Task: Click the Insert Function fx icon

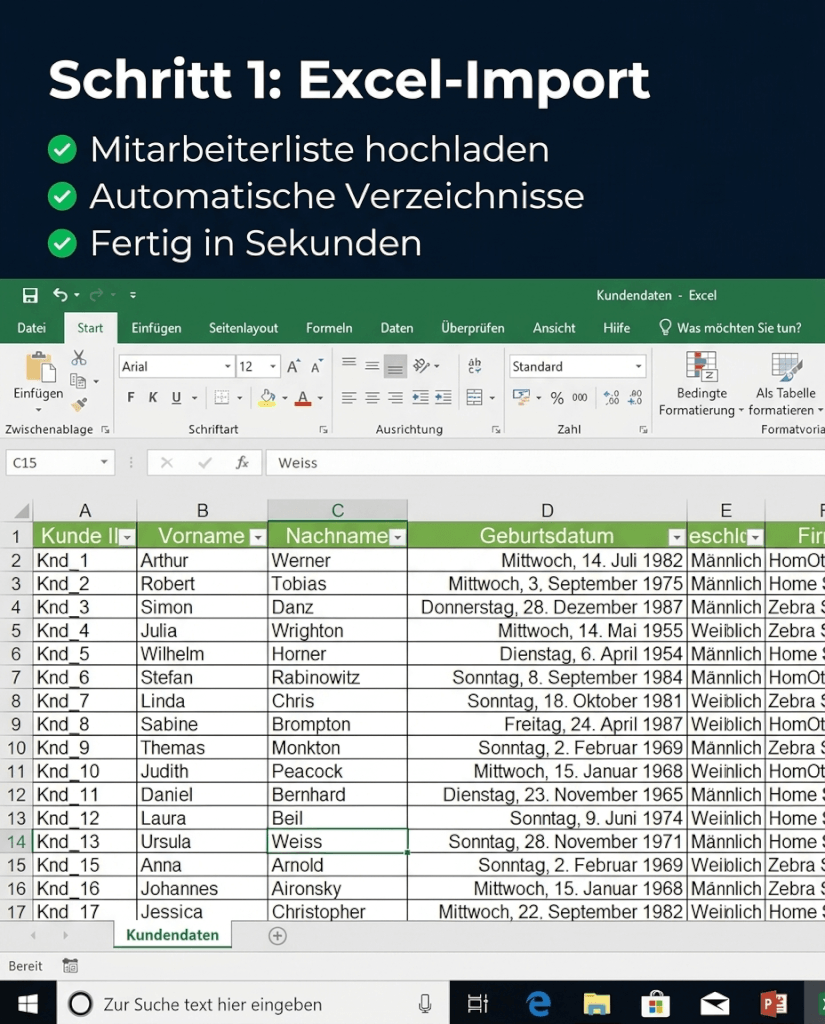Action: tap(242, 462)
